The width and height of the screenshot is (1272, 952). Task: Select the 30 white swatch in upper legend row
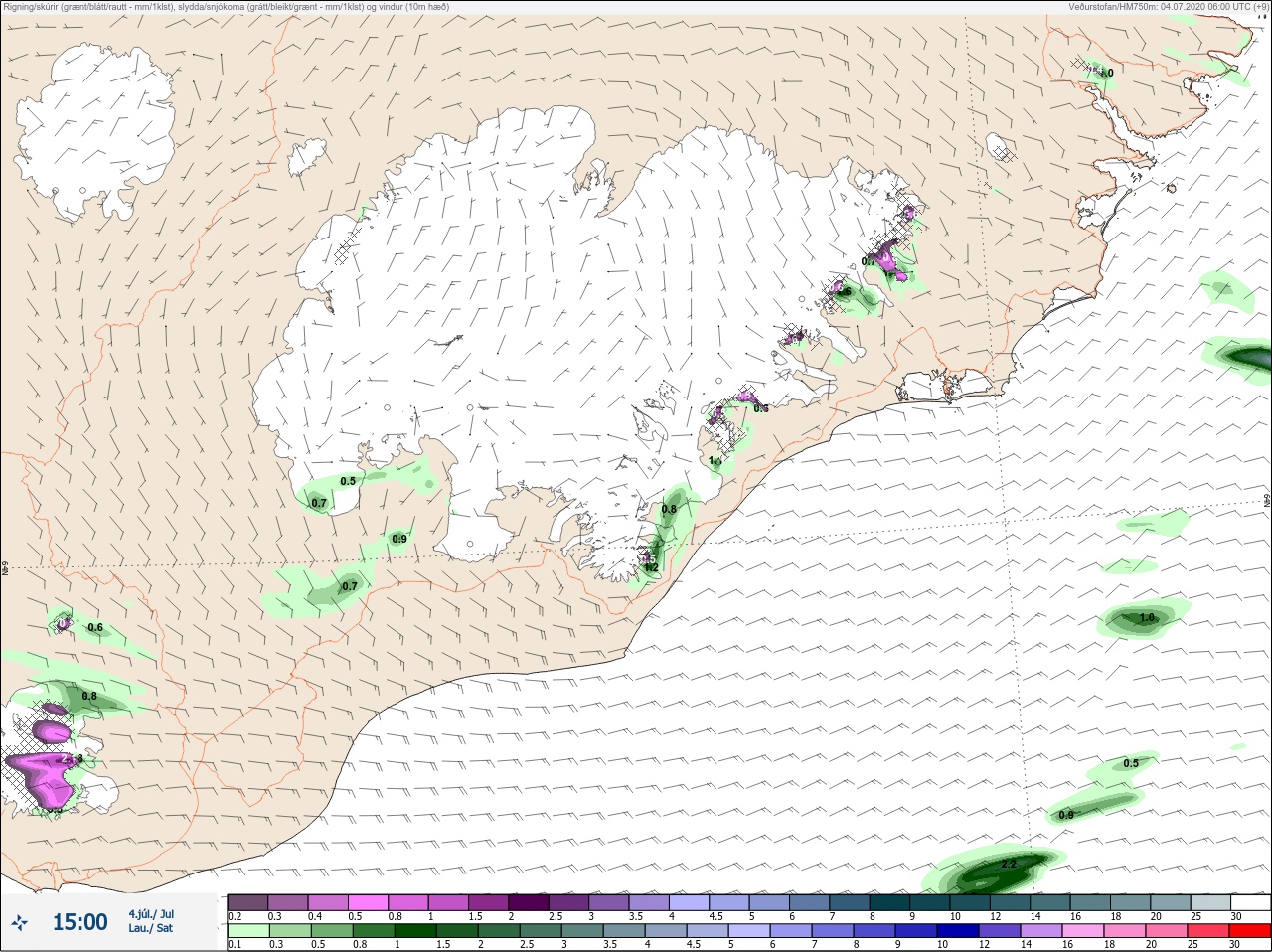pyautogui.click(x=1250, y=902)
